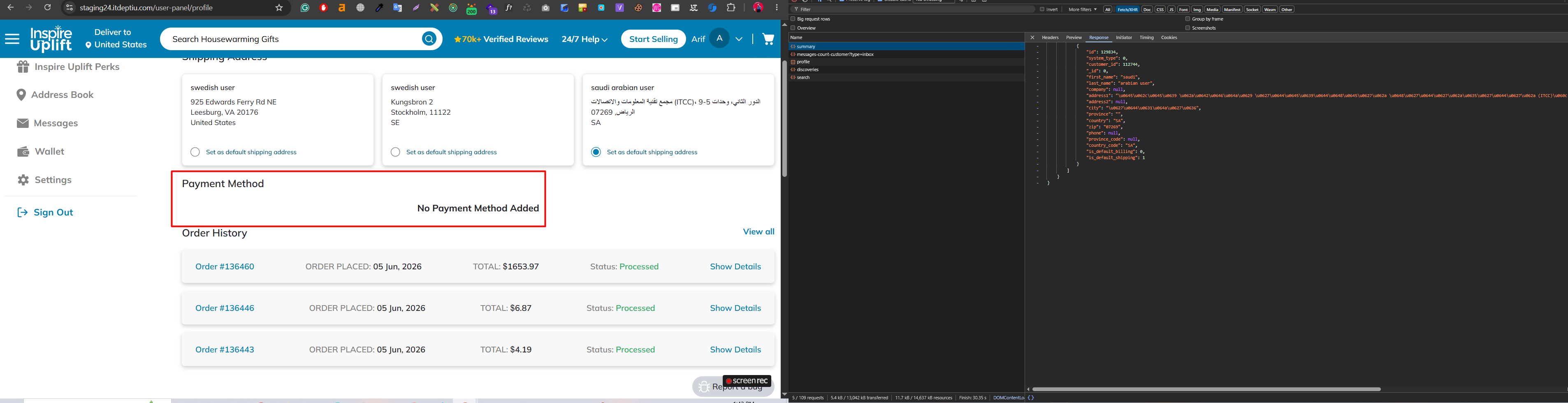
Task: Set Kungsbron 2 Stockholm address as default shipping
Action: coord(395,152)
